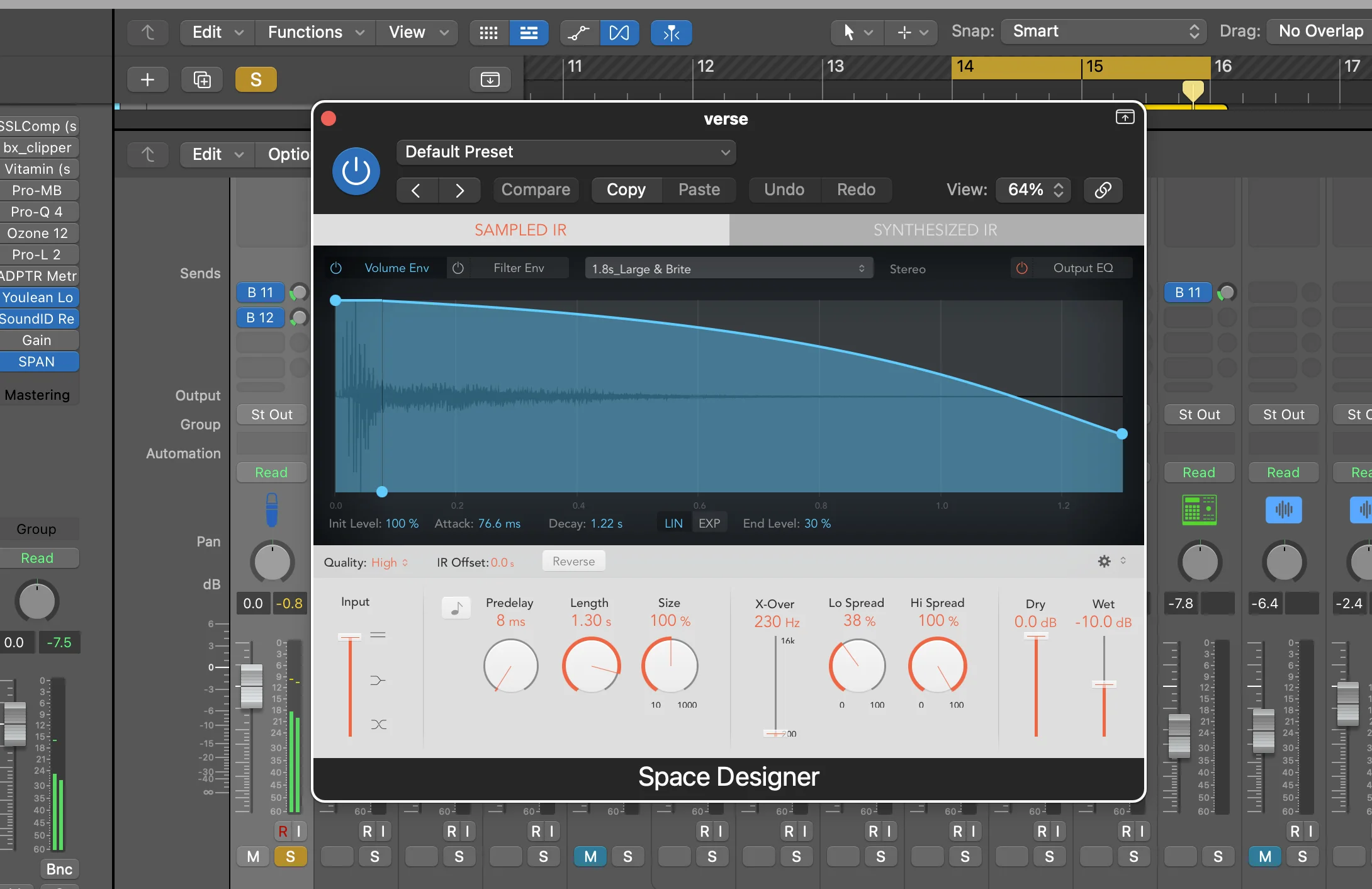Click the link icon next to View percentage
The image size is (1372, 889).
coord(1103,190)
